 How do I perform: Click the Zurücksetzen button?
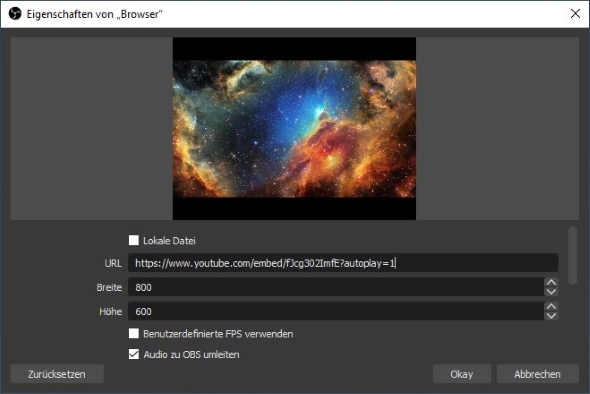click(x=57, y=374)
